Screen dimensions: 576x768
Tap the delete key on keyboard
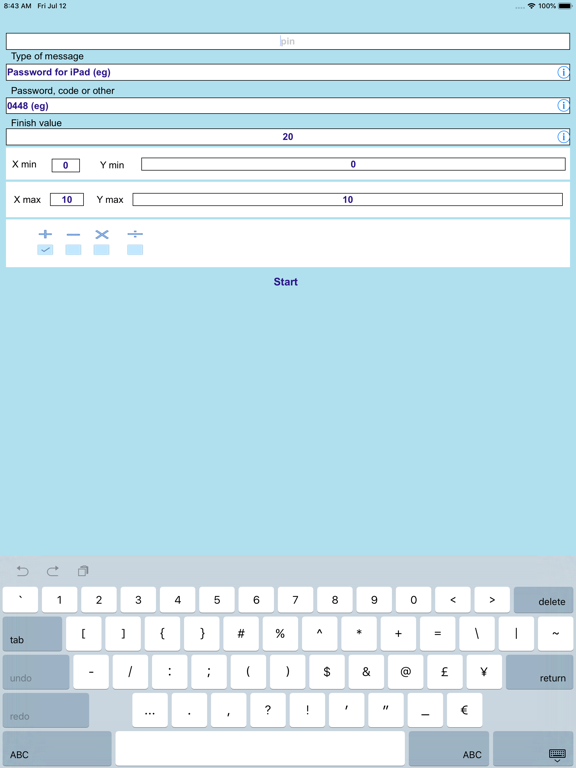[543, 600]
